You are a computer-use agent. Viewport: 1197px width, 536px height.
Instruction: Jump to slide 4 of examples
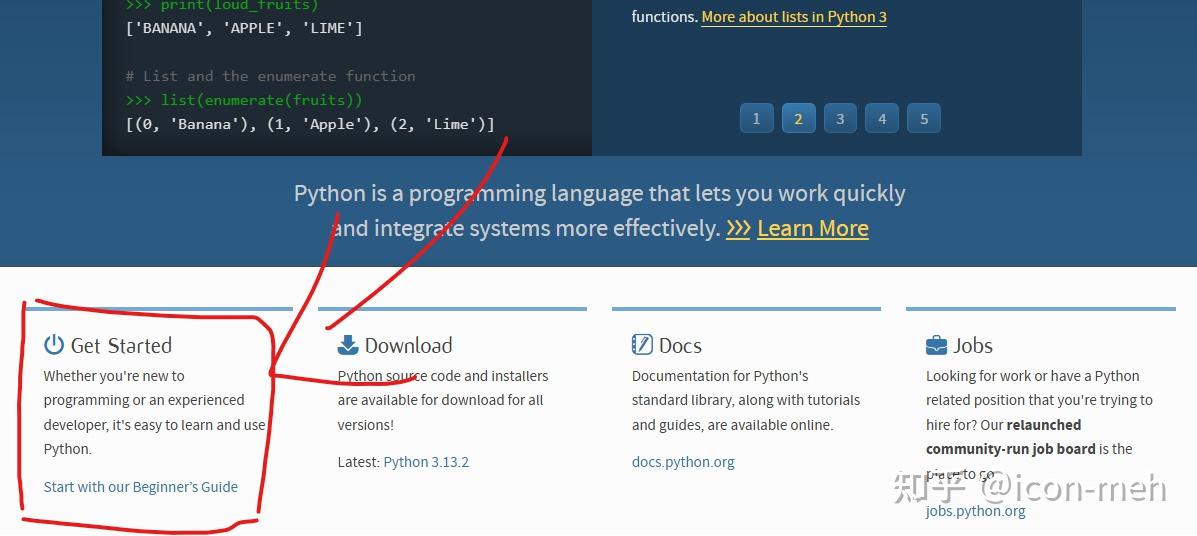[x=882, y=118]
